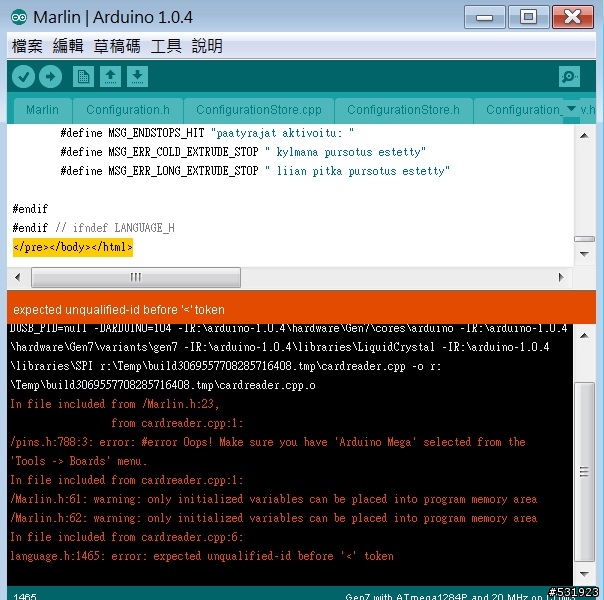This screenshot has width=604, height=600.
Task: Click the MSG_ERR_LONG_EXTRUDE_STOP define line
Action: click(255, 171)
